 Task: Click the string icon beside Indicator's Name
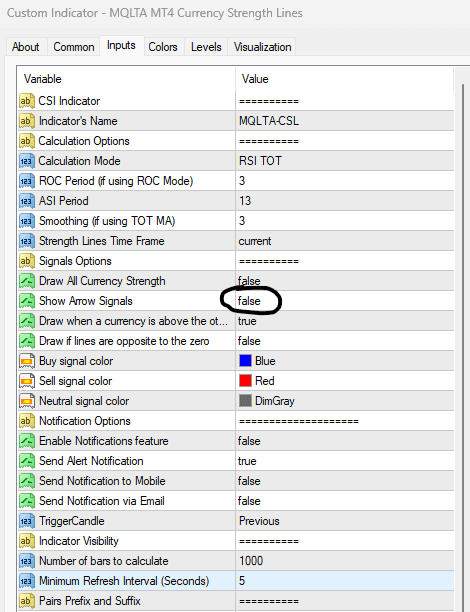click(x=27, y=121)
